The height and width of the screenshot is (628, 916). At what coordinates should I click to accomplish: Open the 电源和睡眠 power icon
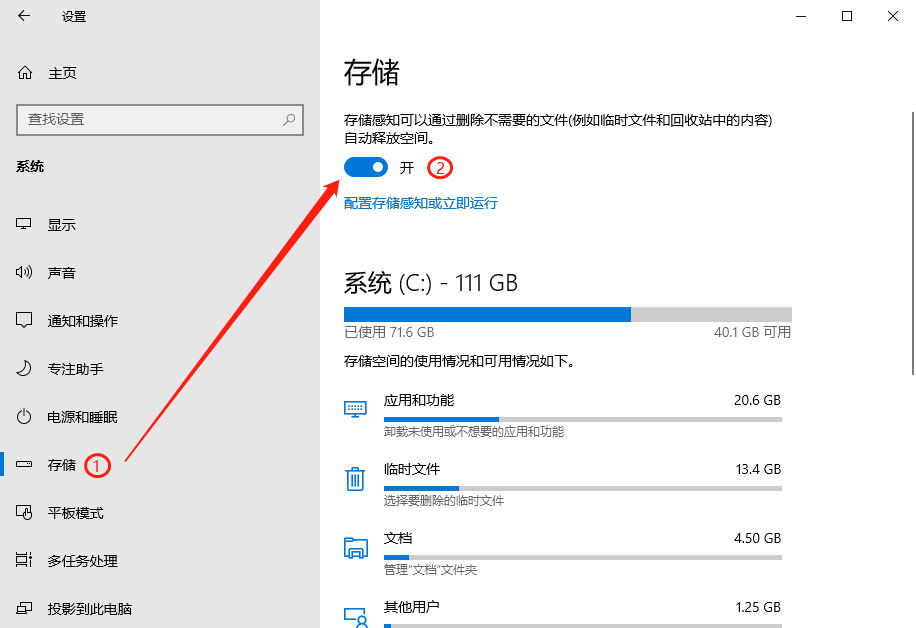(x=24, y=417)
